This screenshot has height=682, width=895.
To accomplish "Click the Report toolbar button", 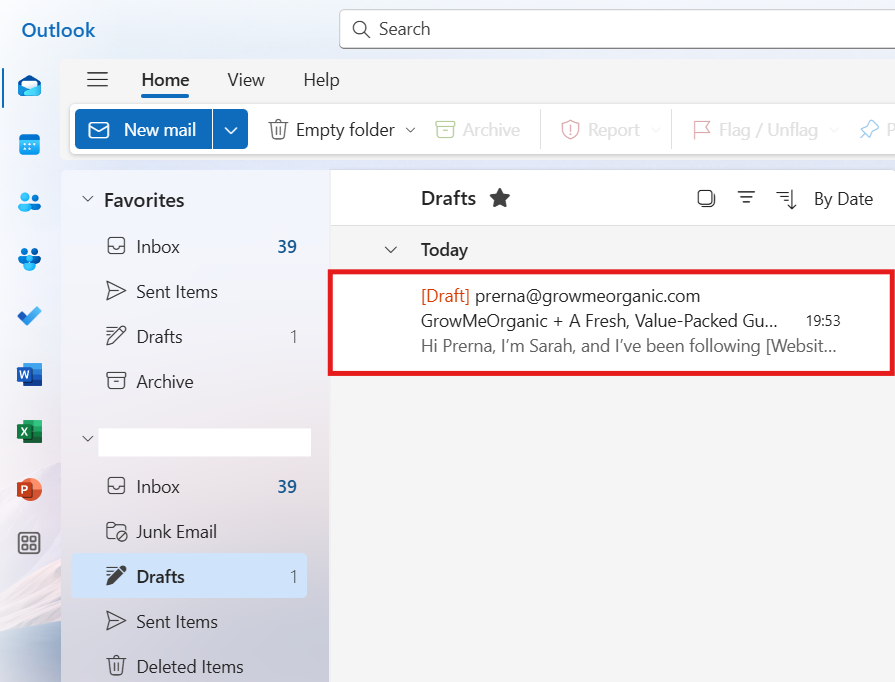I will point(600,130).
